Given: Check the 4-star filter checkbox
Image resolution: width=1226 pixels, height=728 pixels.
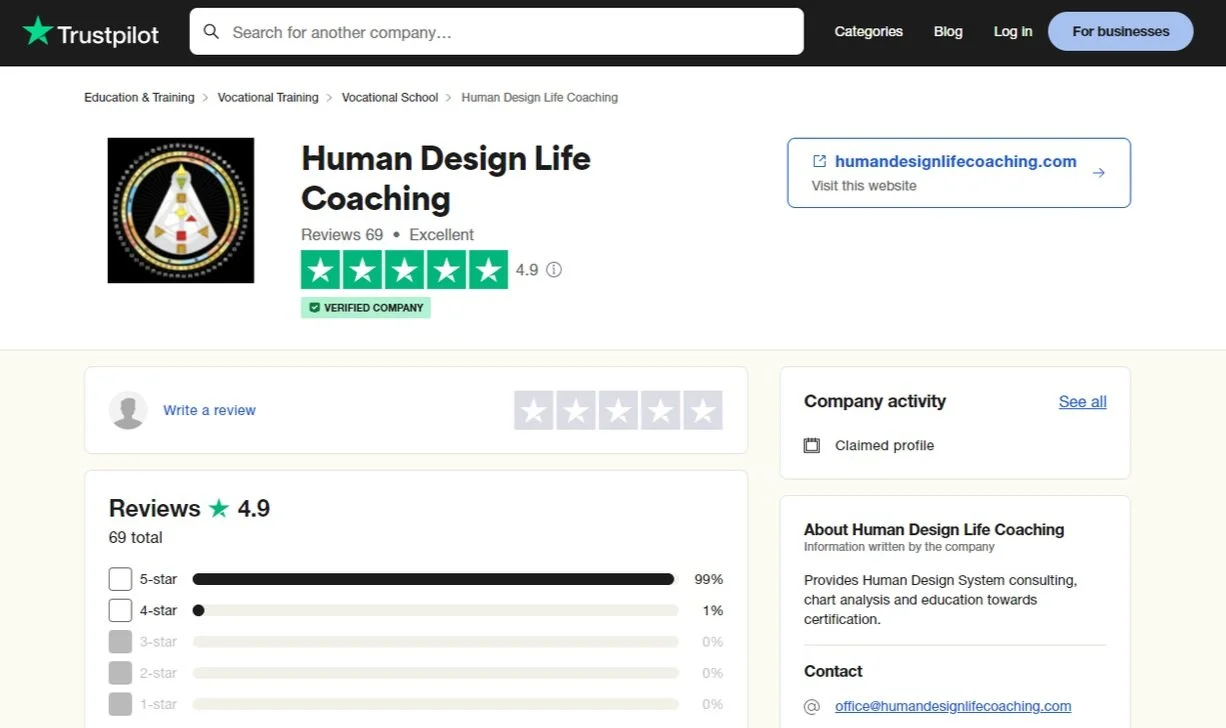Looking at the screenshot, I should coord(120,610).
